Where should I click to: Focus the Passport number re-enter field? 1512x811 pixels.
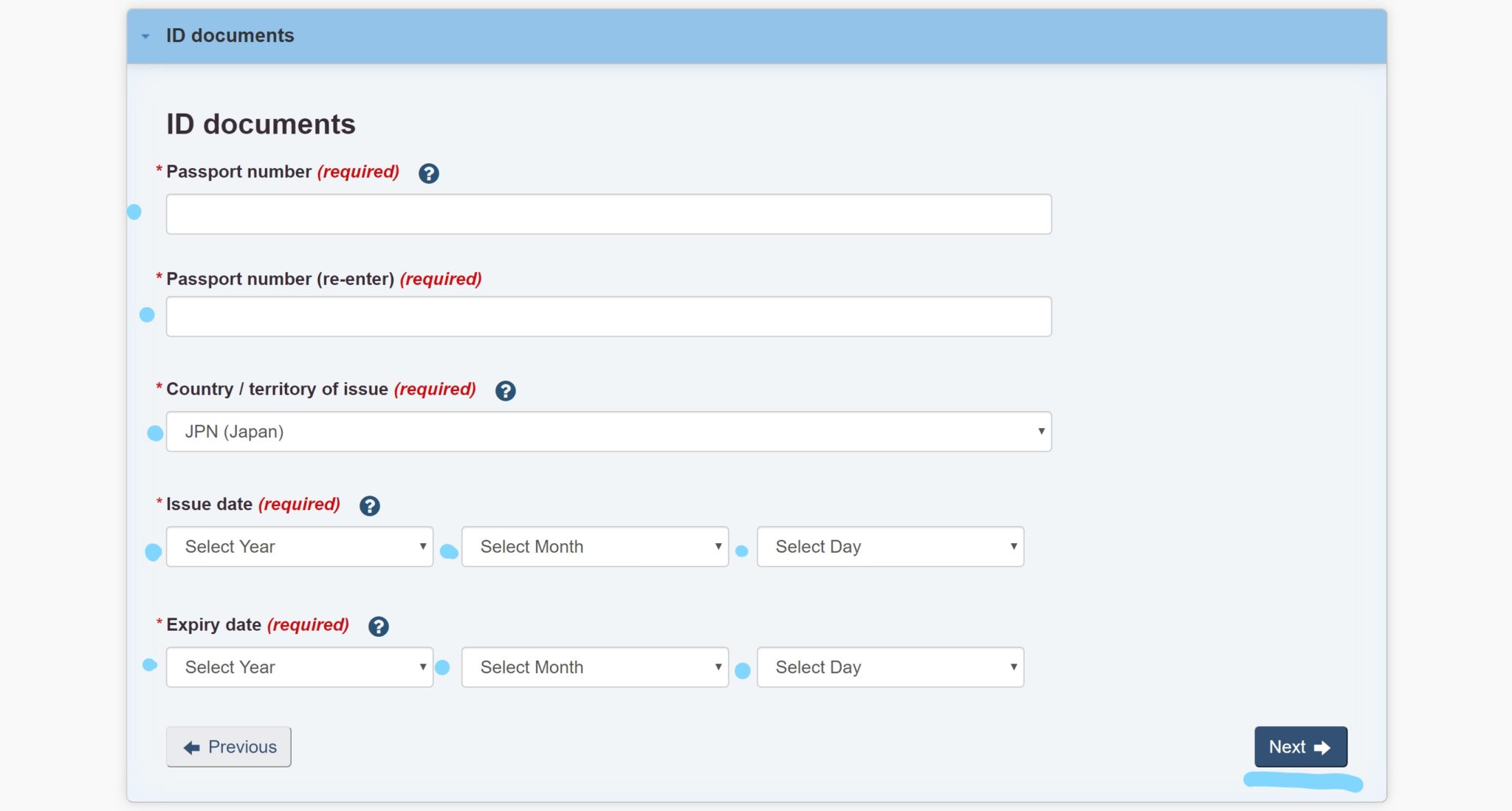pyautogui.click(x=608, y=317)
